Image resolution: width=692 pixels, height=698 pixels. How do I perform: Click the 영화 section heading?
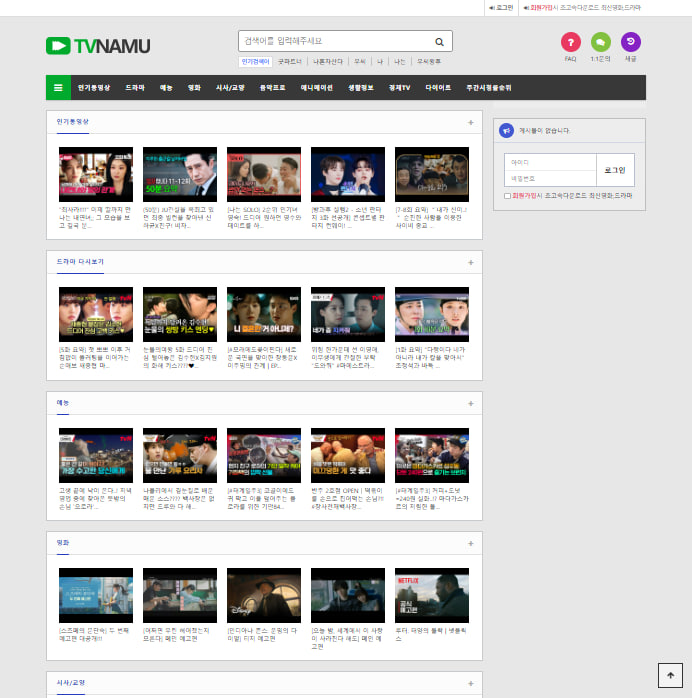click(x=63, y=543)
